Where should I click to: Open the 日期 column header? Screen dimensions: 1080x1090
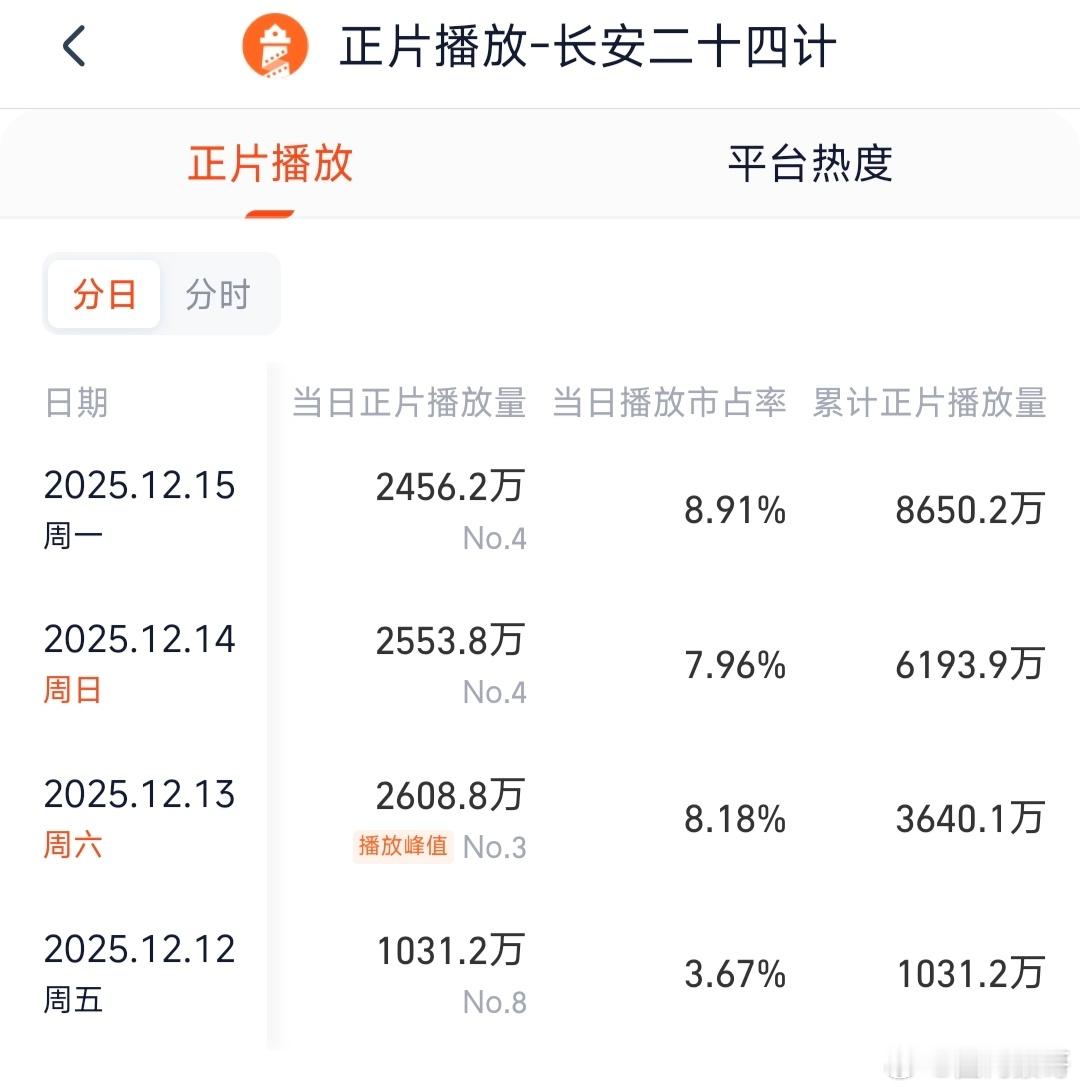point(75,403)
